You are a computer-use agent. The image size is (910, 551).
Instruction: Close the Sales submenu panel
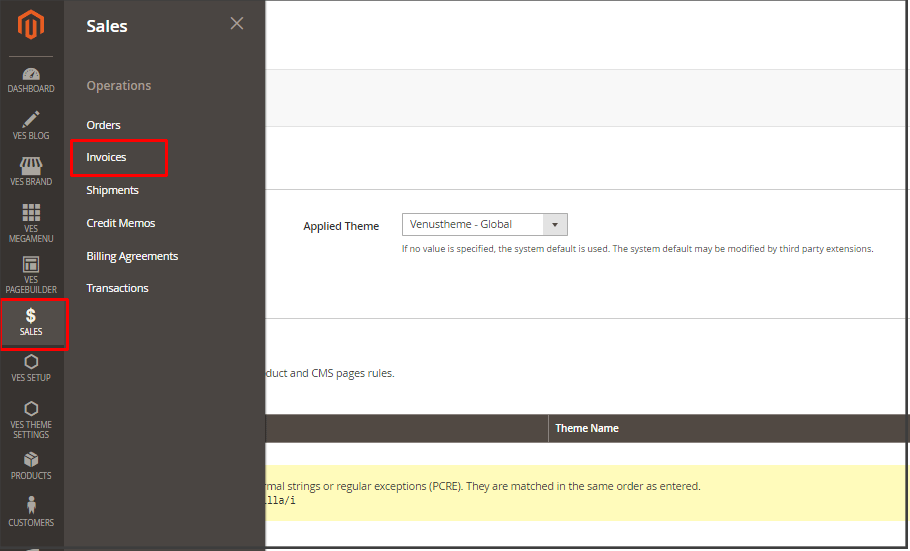point(237,24)
